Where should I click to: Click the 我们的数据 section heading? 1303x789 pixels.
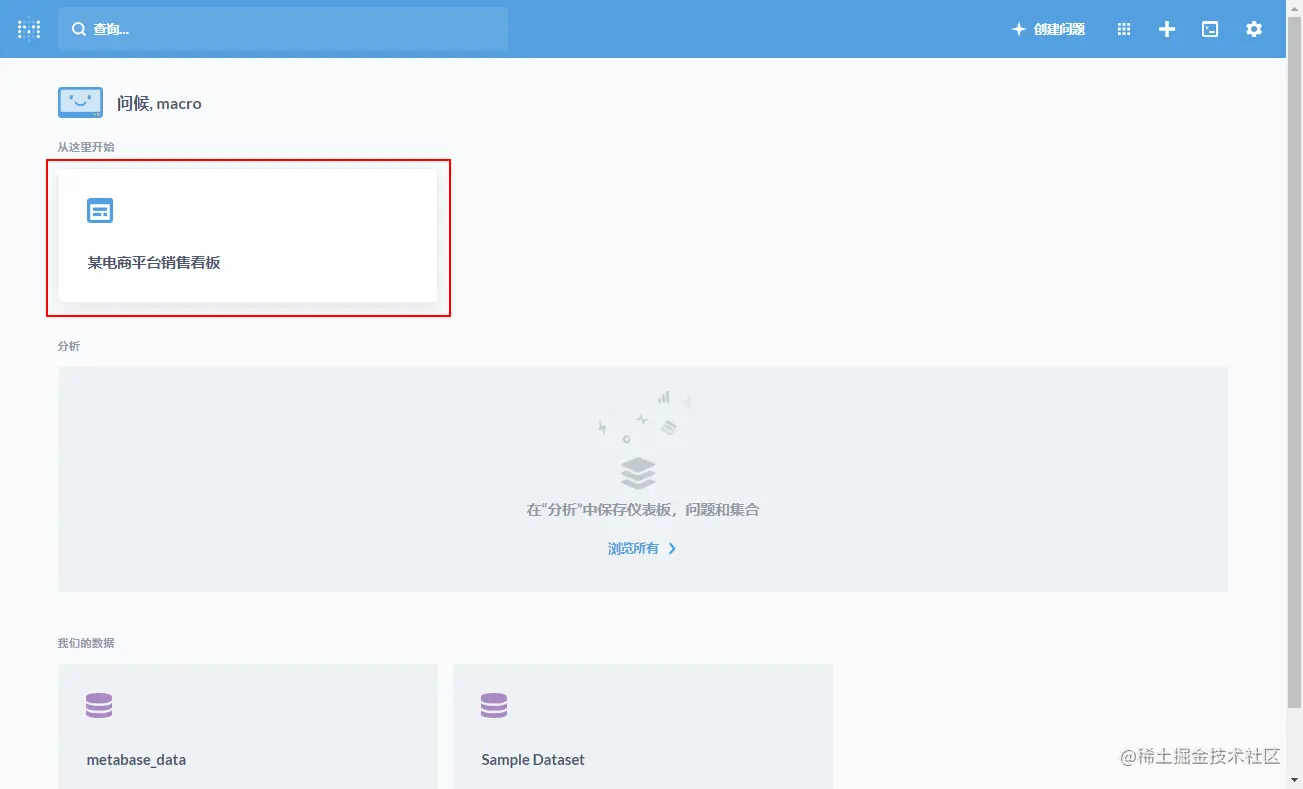[x=86, y=643]
